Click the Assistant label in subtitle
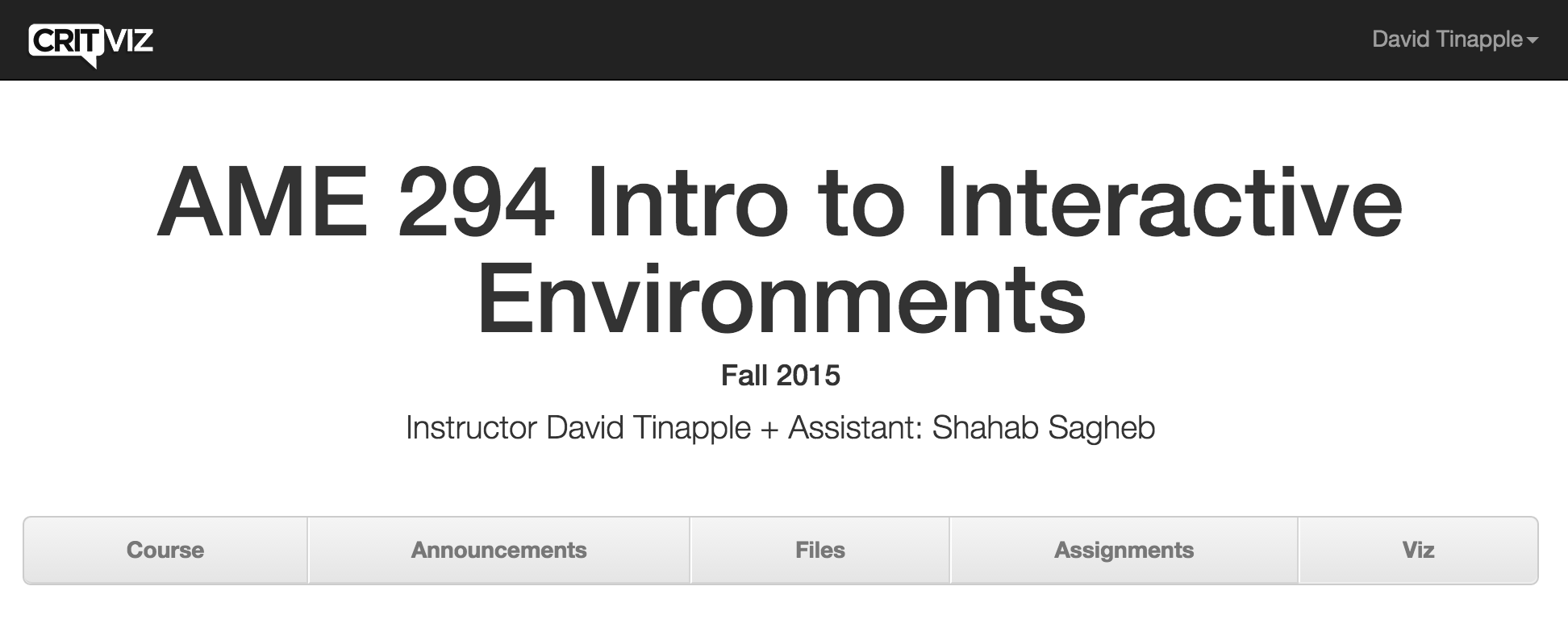1568x632 pixels. click(855, 427)
